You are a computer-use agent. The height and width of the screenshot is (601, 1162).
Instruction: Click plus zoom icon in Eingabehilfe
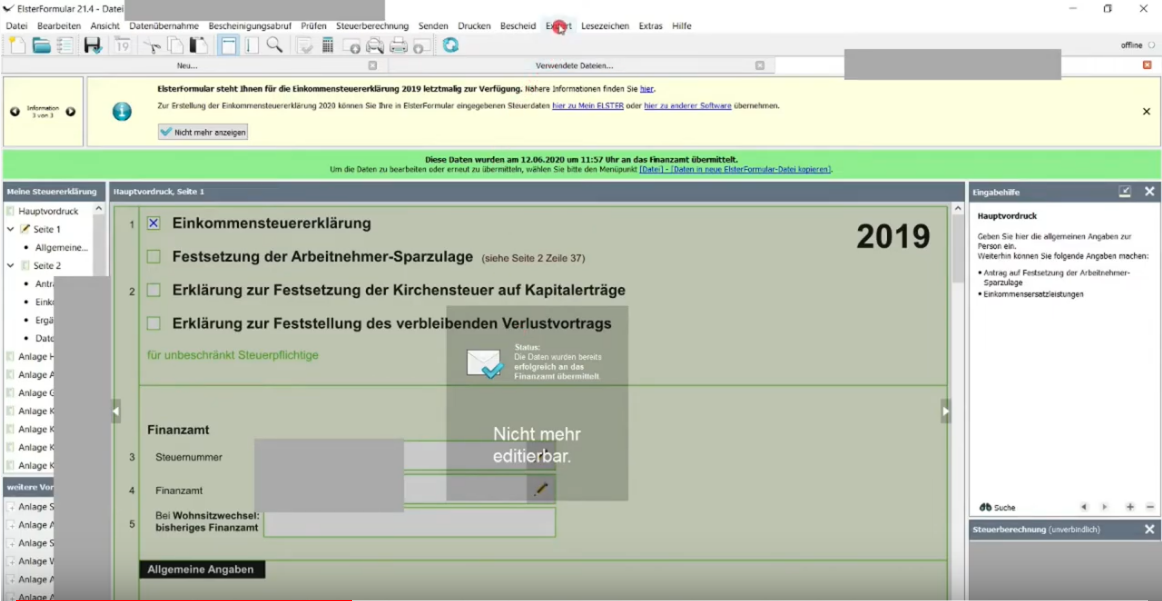tap(1130, 507)
